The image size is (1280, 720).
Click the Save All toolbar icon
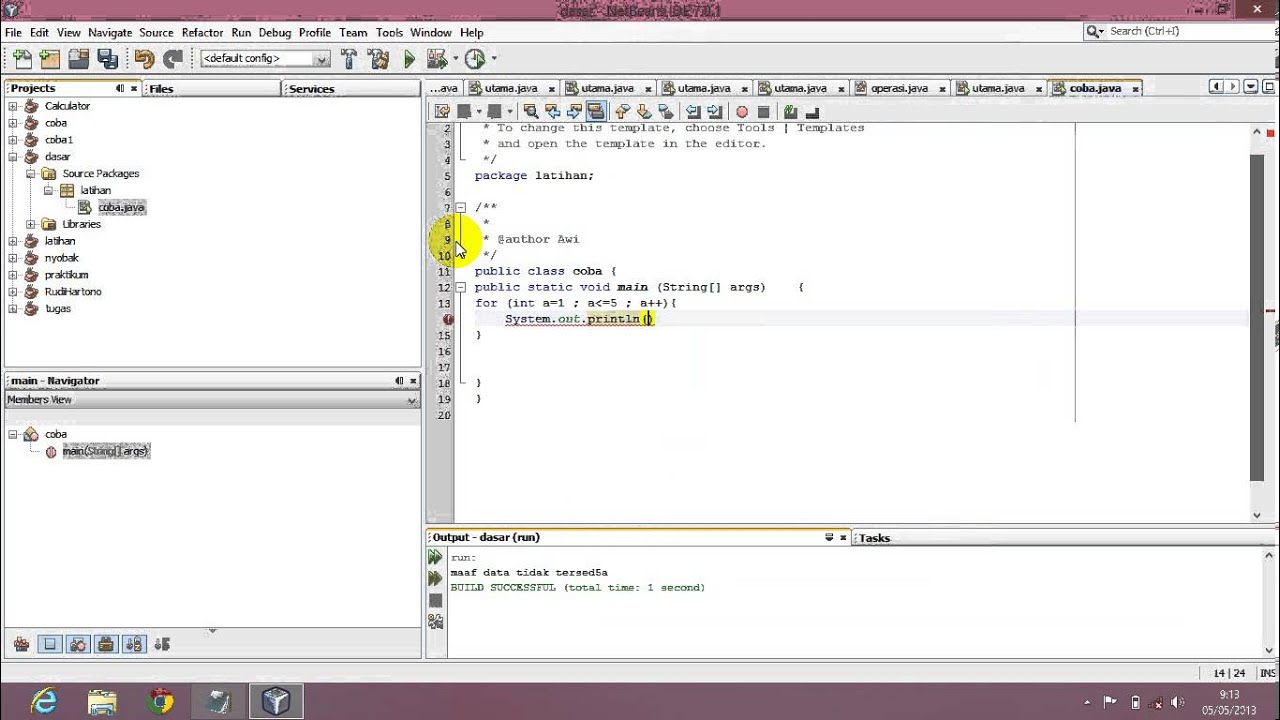tap(107, 59)
